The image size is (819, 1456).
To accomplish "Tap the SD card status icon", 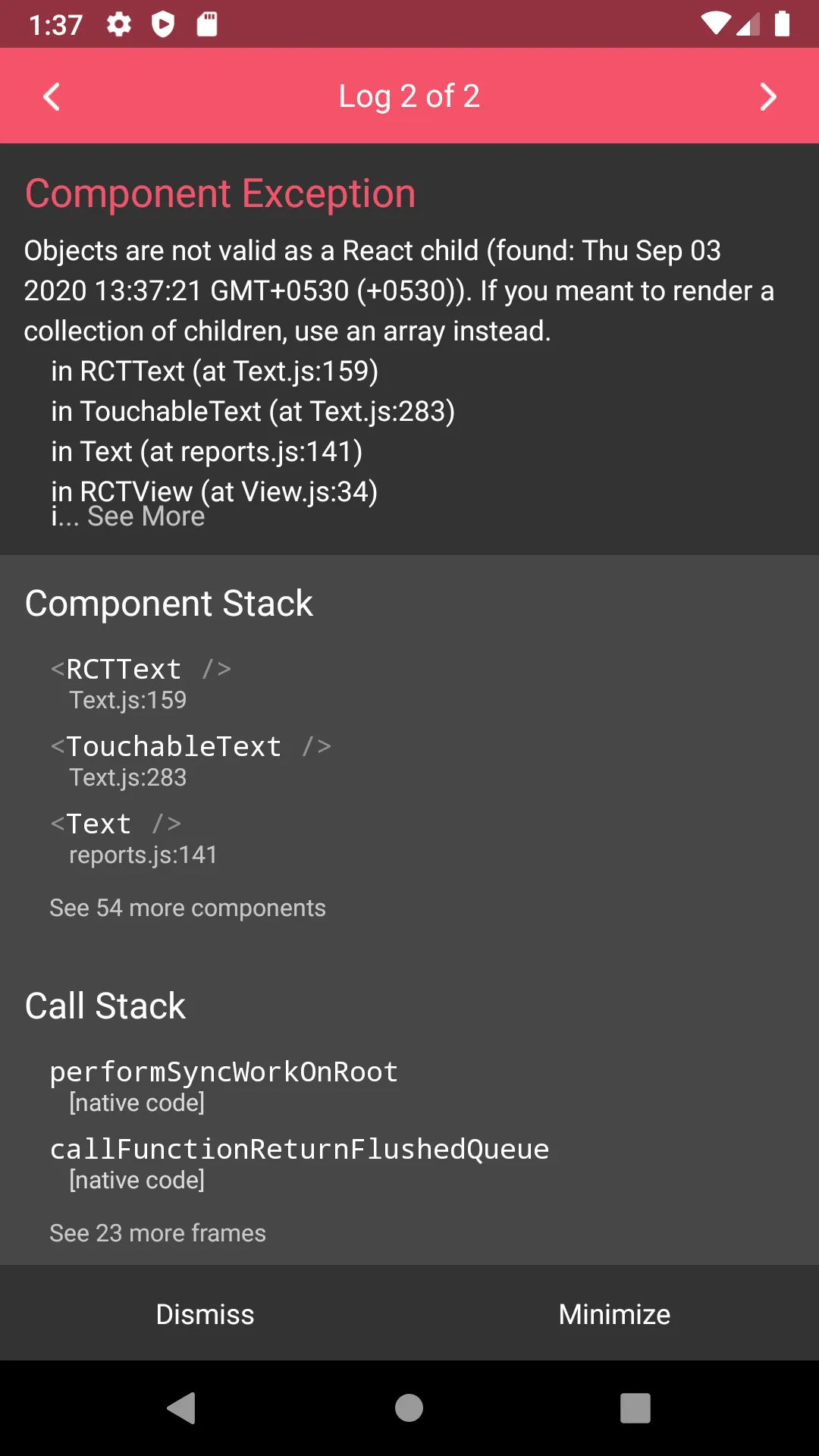I will tap(207, 24).
